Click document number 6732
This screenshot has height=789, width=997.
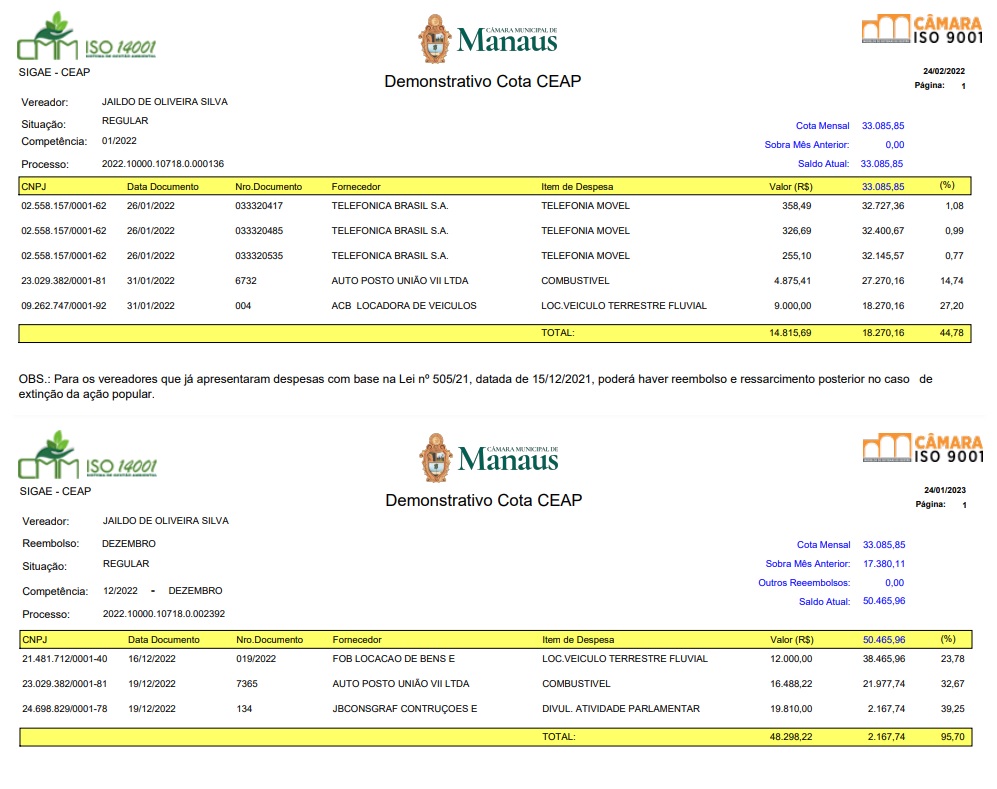pyautogui.click(x=245, y=281)
